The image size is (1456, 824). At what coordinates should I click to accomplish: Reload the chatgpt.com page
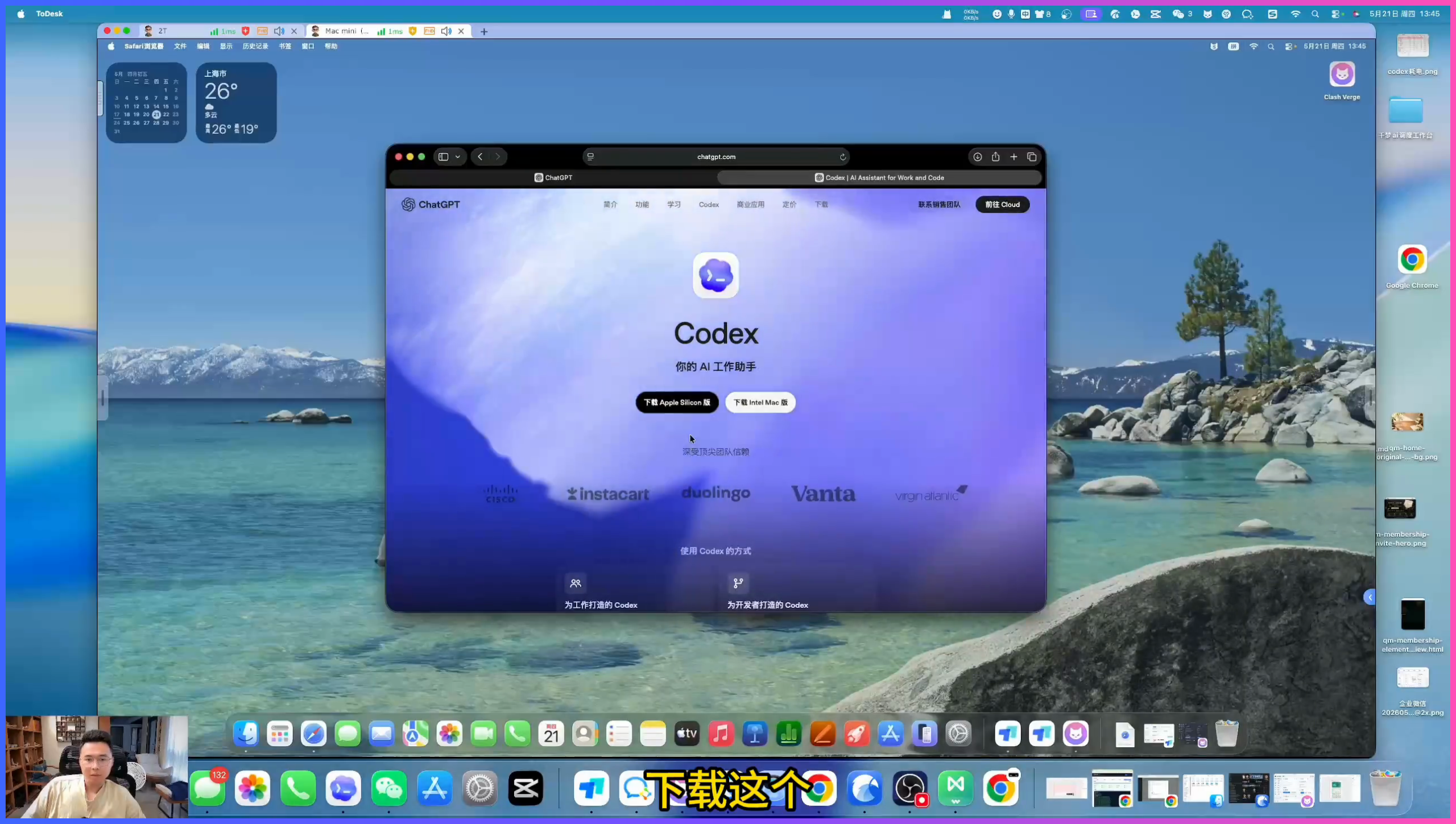point(843,157)
